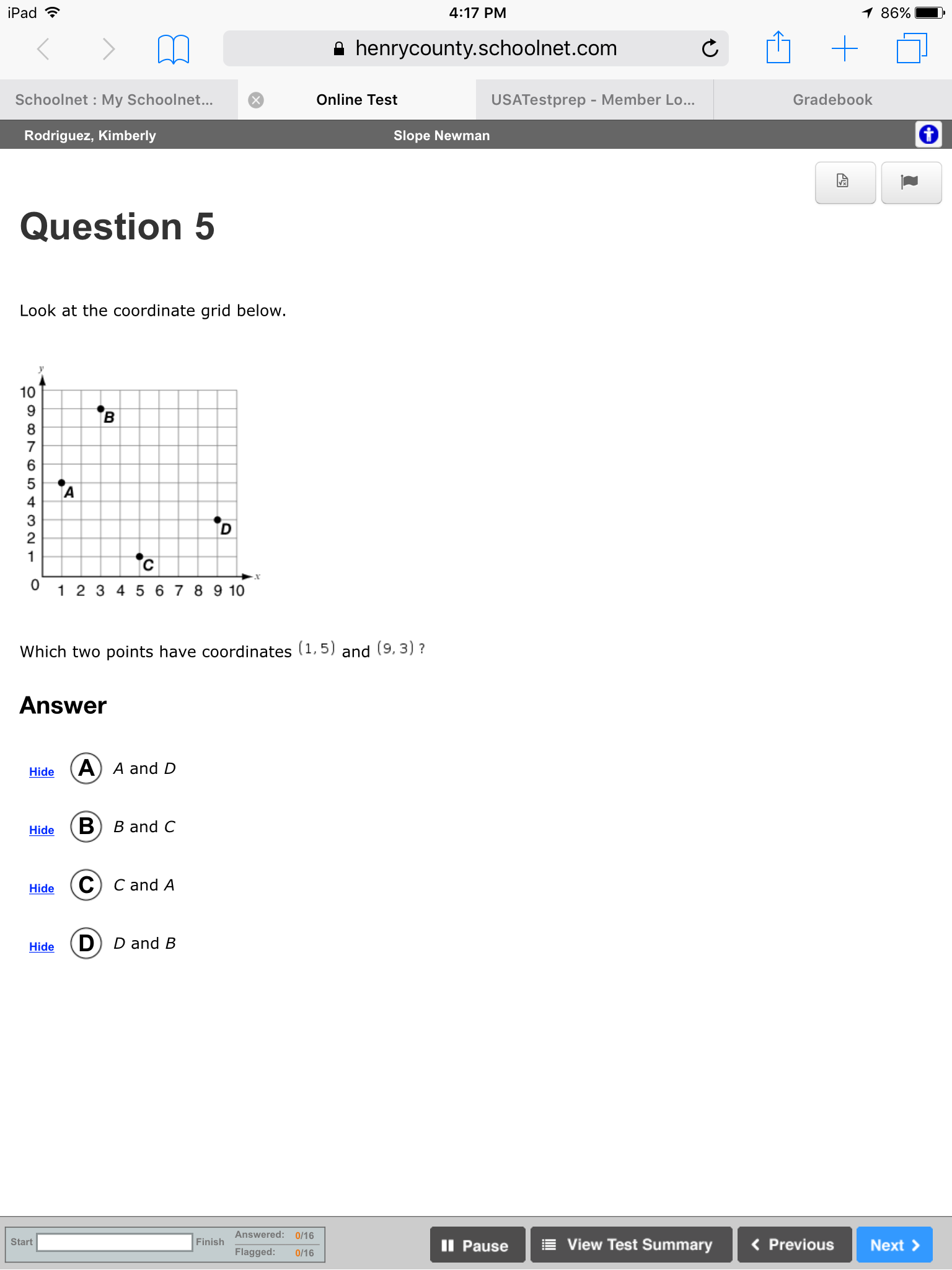Flag this question with flag icon
Screen dimensions: 952x1270
(911, 182)
